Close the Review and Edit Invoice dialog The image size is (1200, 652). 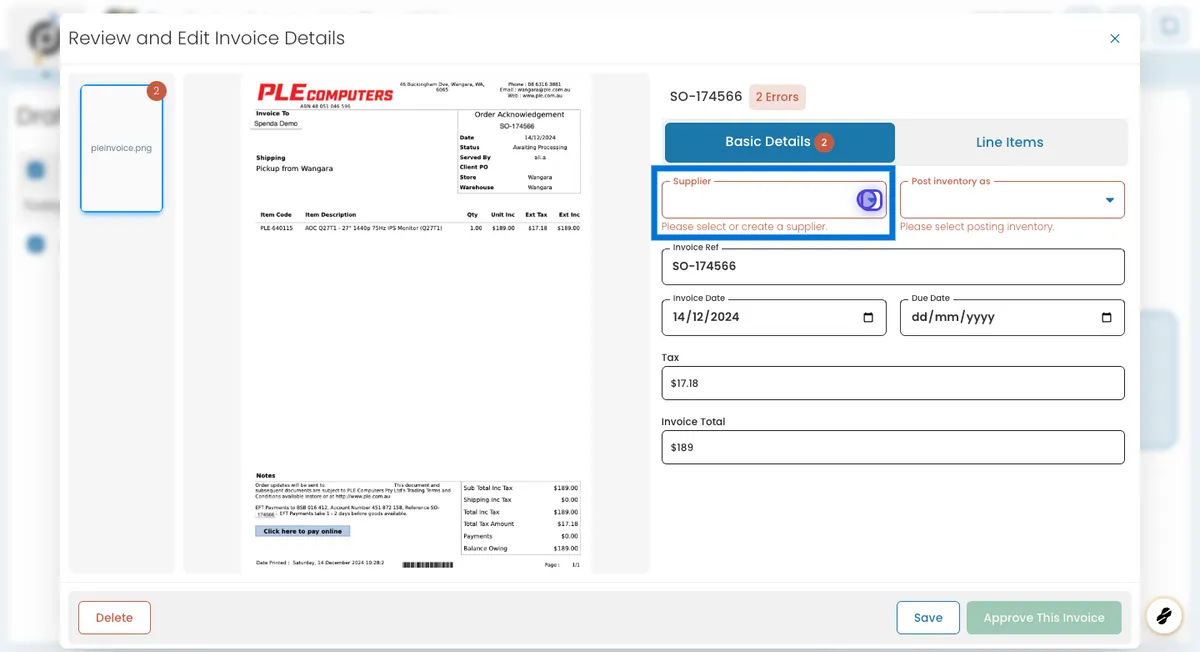point(1115,39)
